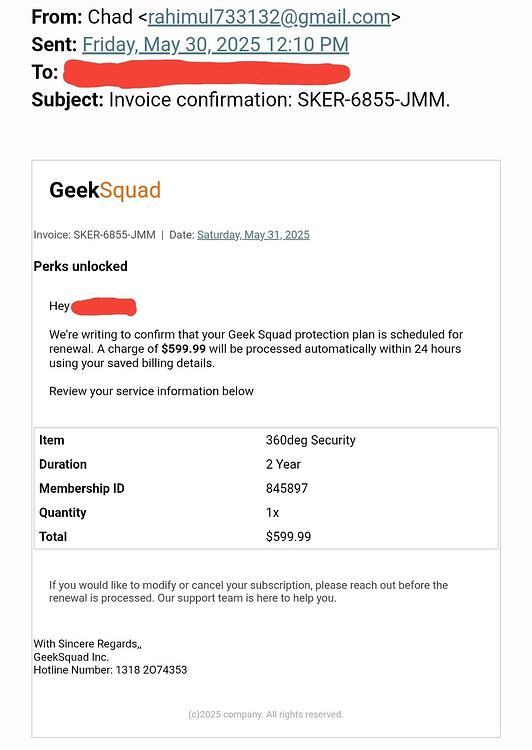This screenshot has height=750, width=532.
Task: Select the 360deg Security item value
Action: (x=310, y=440)
